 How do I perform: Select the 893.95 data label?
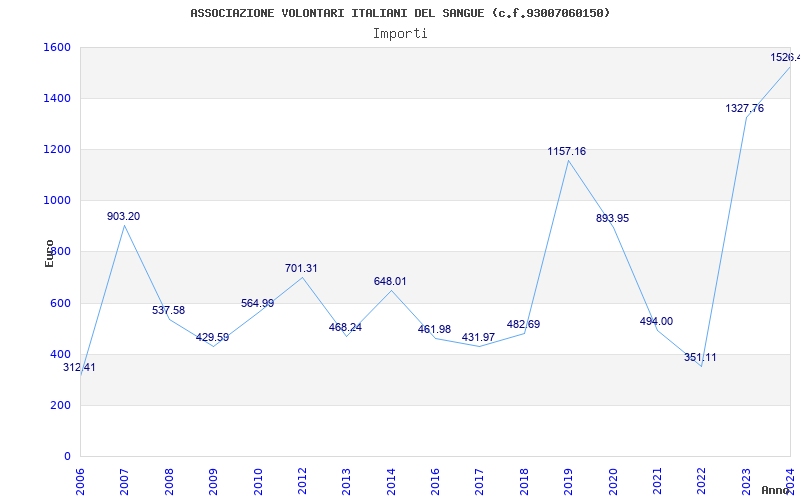[x=612, y=218]
